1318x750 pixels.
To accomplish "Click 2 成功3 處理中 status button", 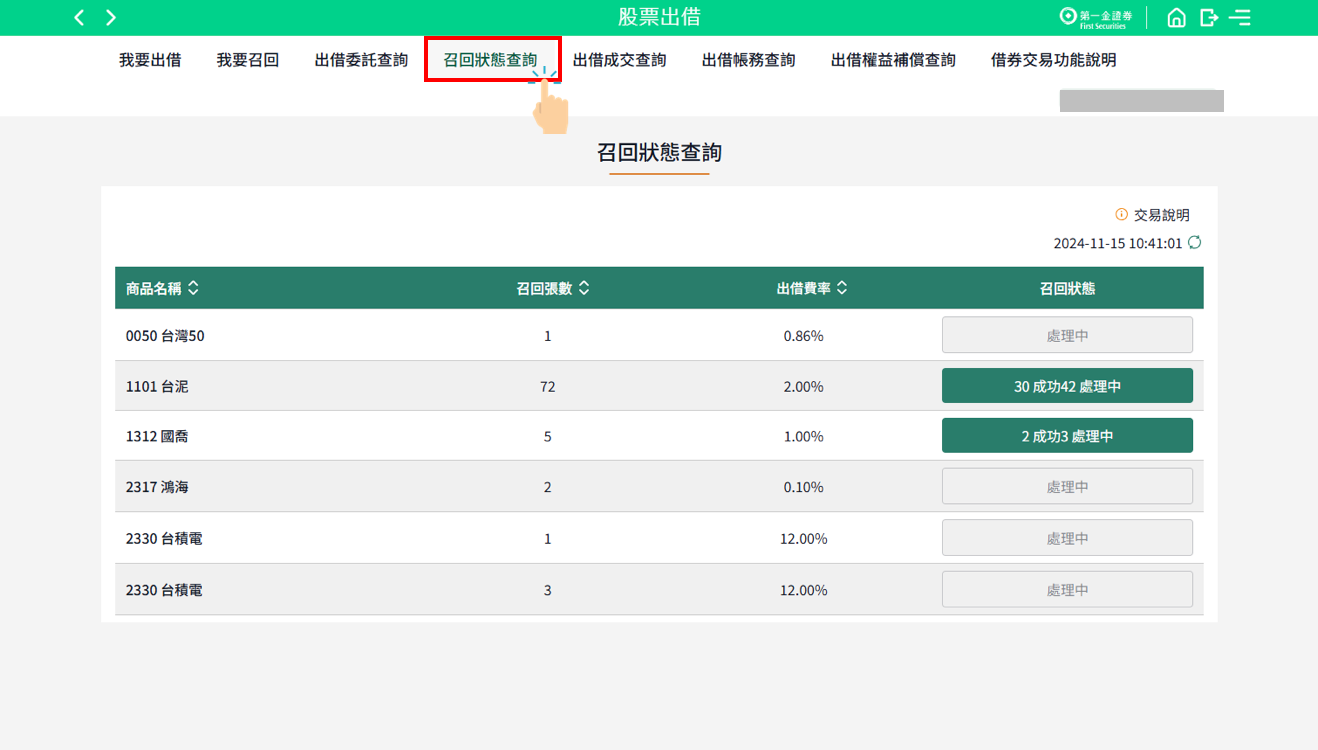I will (1067, 436).
